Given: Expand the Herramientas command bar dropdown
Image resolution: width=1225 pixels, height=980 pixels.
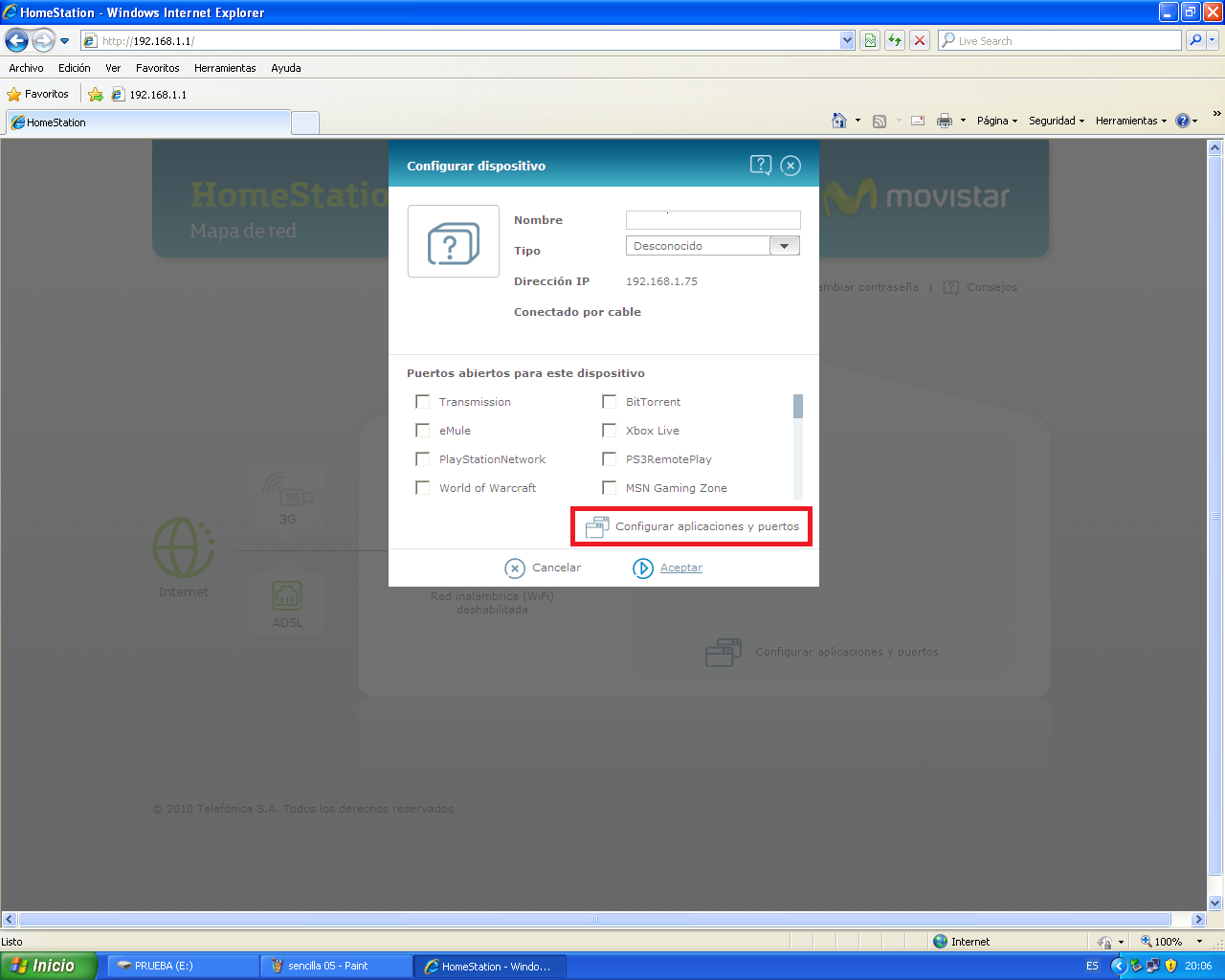Looking at the screenshot, I should (x=1131, y=121).
